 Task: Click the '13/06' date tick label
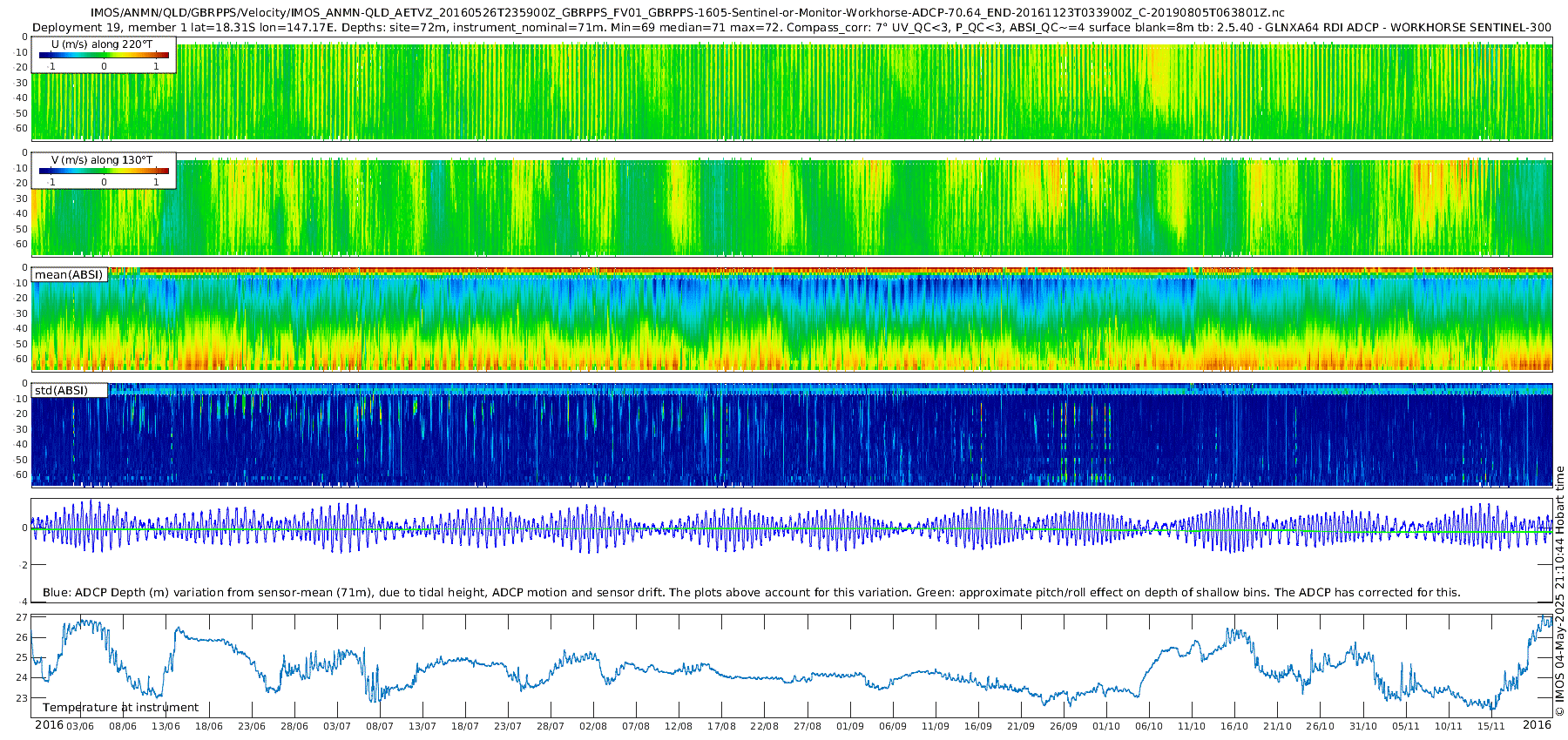(x=166, y=726)
